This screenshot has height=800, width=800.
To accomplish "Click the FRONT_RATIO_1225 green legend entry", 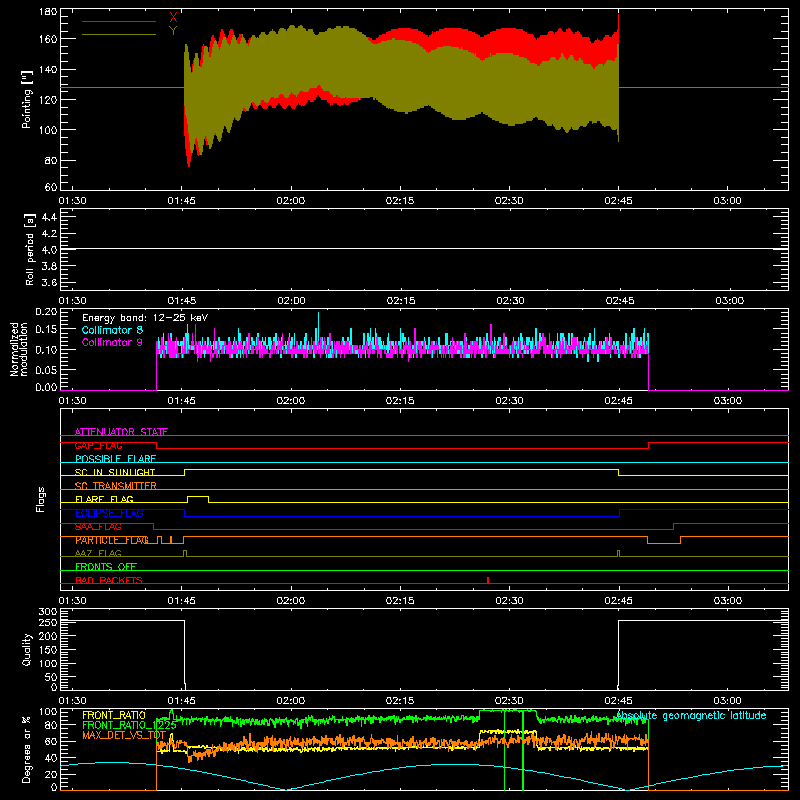I will coord(129,725).
